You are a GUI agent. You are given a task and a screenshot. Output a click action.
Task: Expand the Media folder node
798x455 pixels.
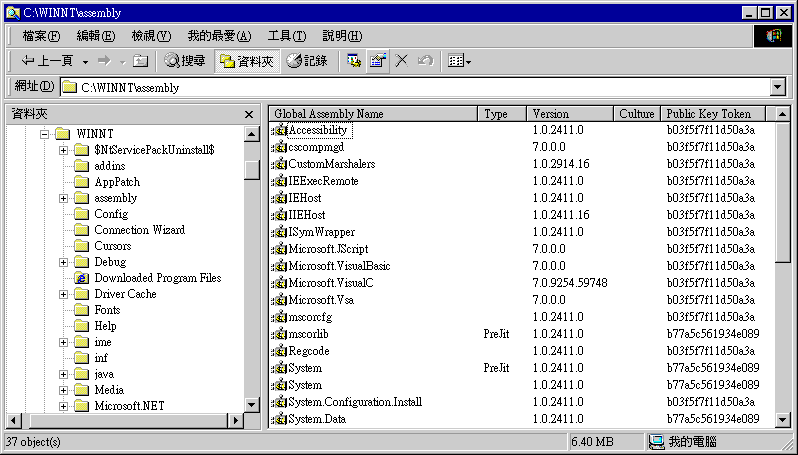click(63, 390)
